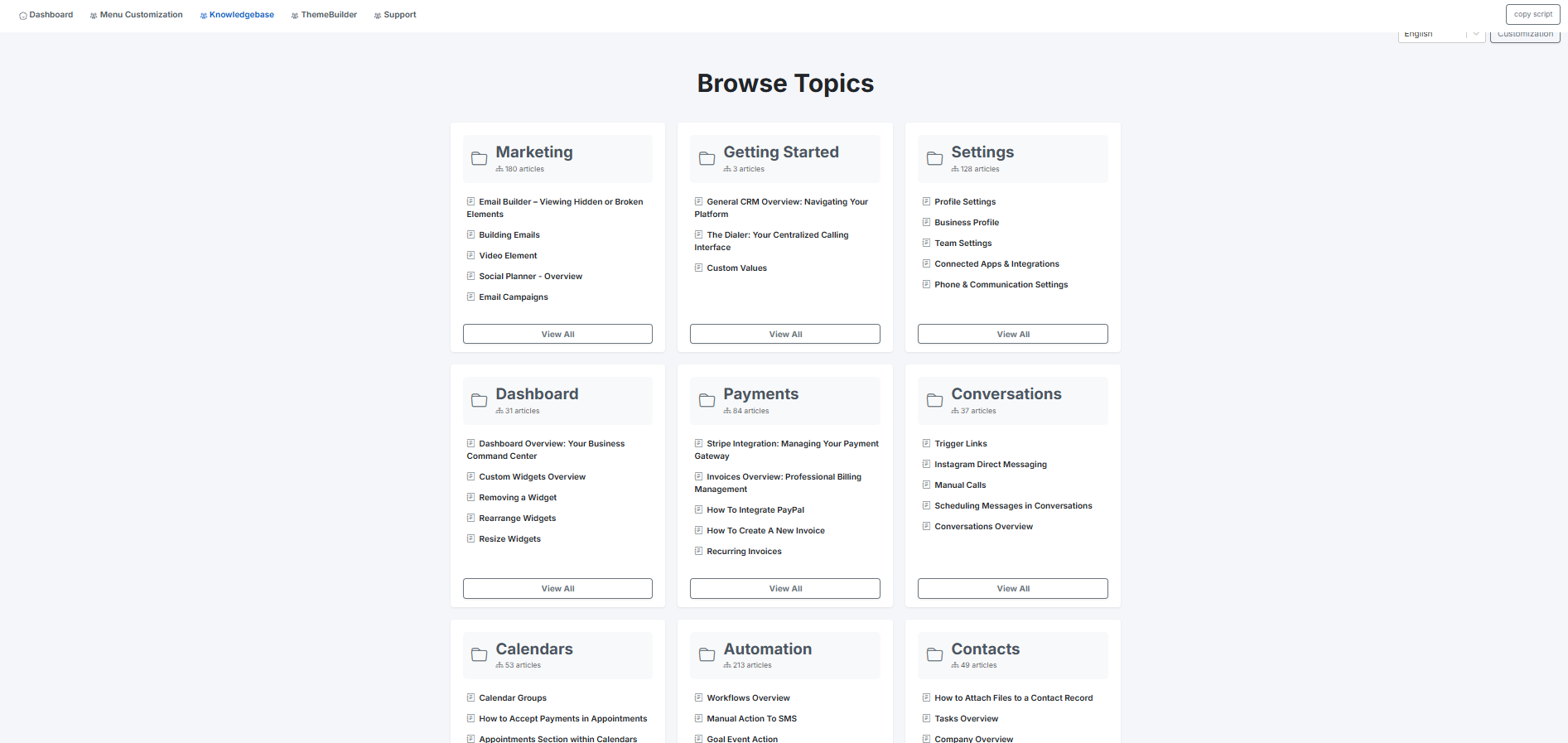Open How To Integrate PayPal article

[x=755, y=510]
